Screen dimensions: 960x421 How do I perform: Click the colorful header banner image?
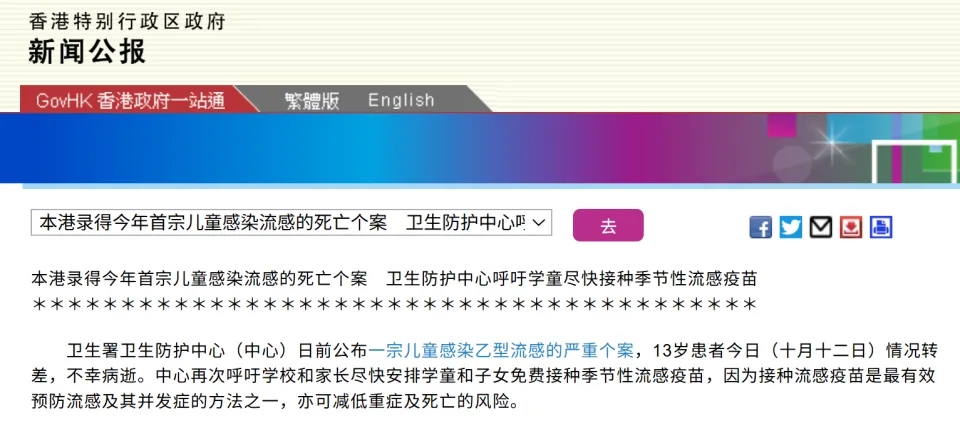[480, 148]
